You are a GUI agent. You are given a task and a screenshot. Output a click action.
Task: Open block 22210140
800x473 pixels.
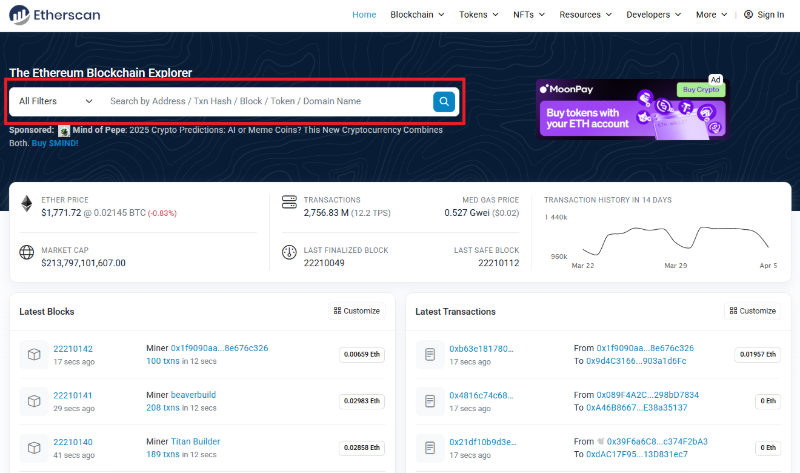pyautogui.click(x=73, y=442)
